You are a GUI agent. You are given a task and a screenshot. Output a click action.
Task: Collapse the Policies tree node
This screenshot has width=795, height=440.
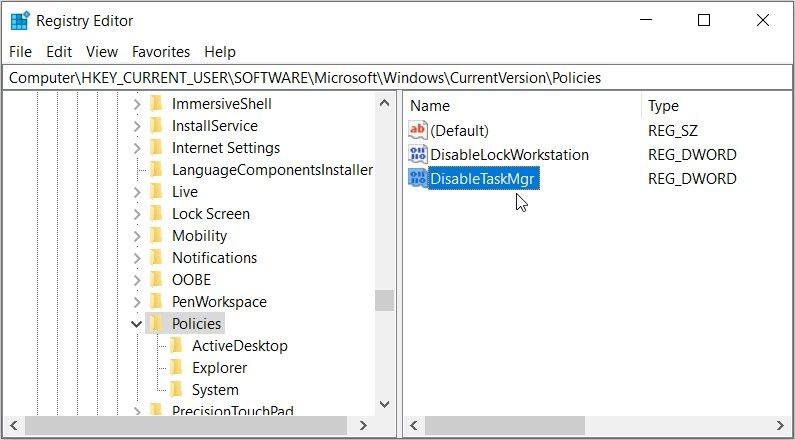(136, 323)
